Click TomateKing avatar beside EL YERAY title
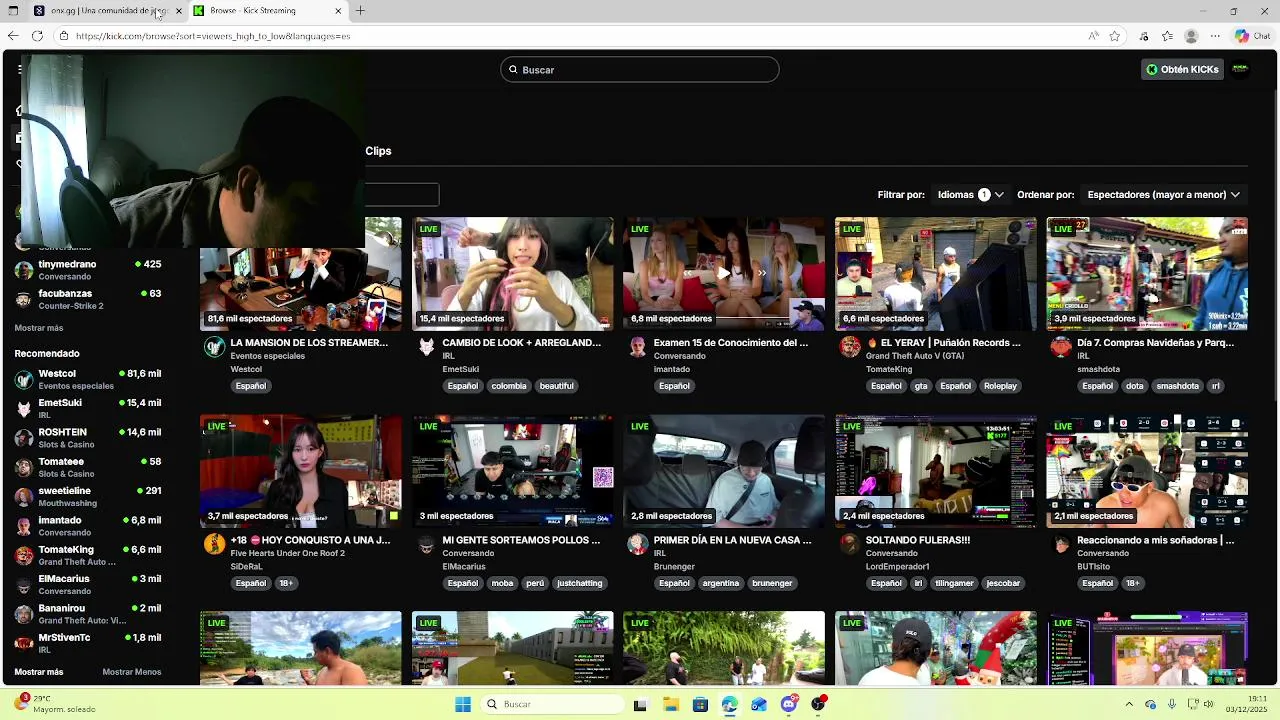 coord(850,347)
